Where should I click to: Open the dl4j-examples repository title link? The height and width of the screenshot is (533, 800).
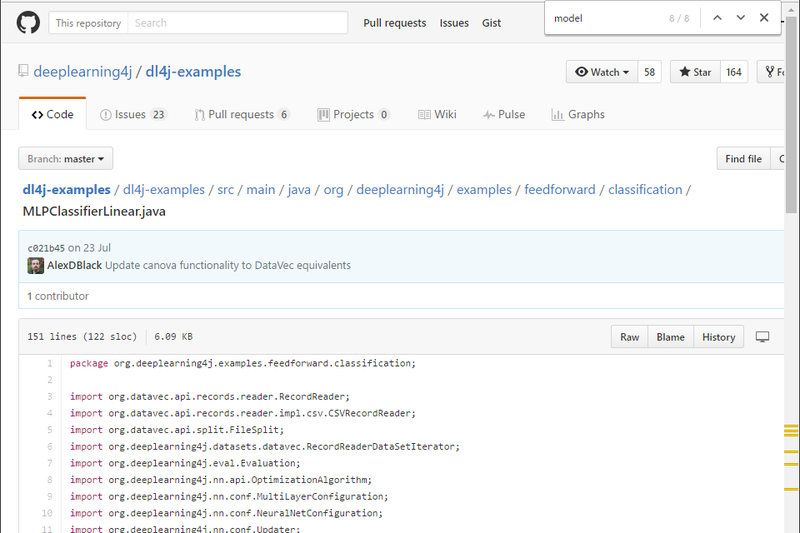pyautogui.click(x=193, y=71)
